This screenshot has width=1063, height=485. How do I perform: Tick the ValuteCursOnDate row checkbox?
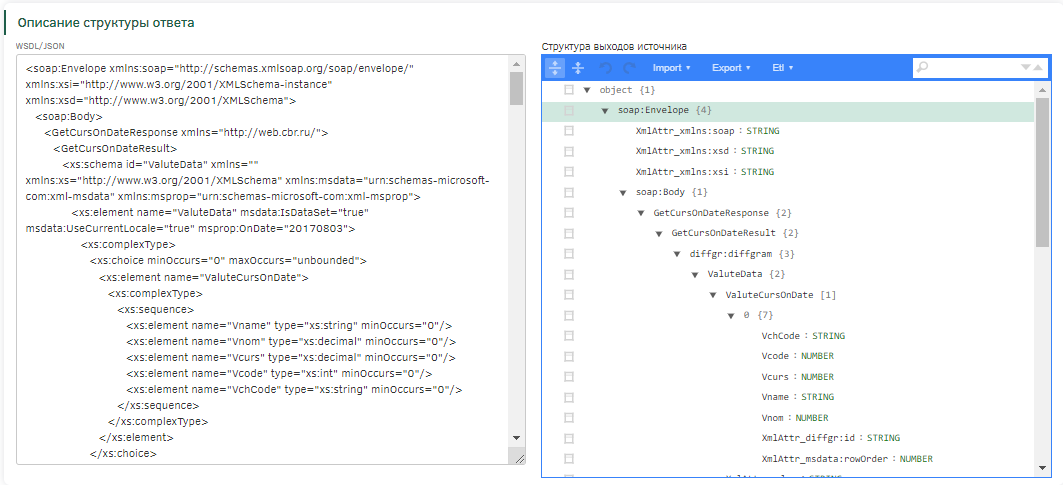pos(569,295)
